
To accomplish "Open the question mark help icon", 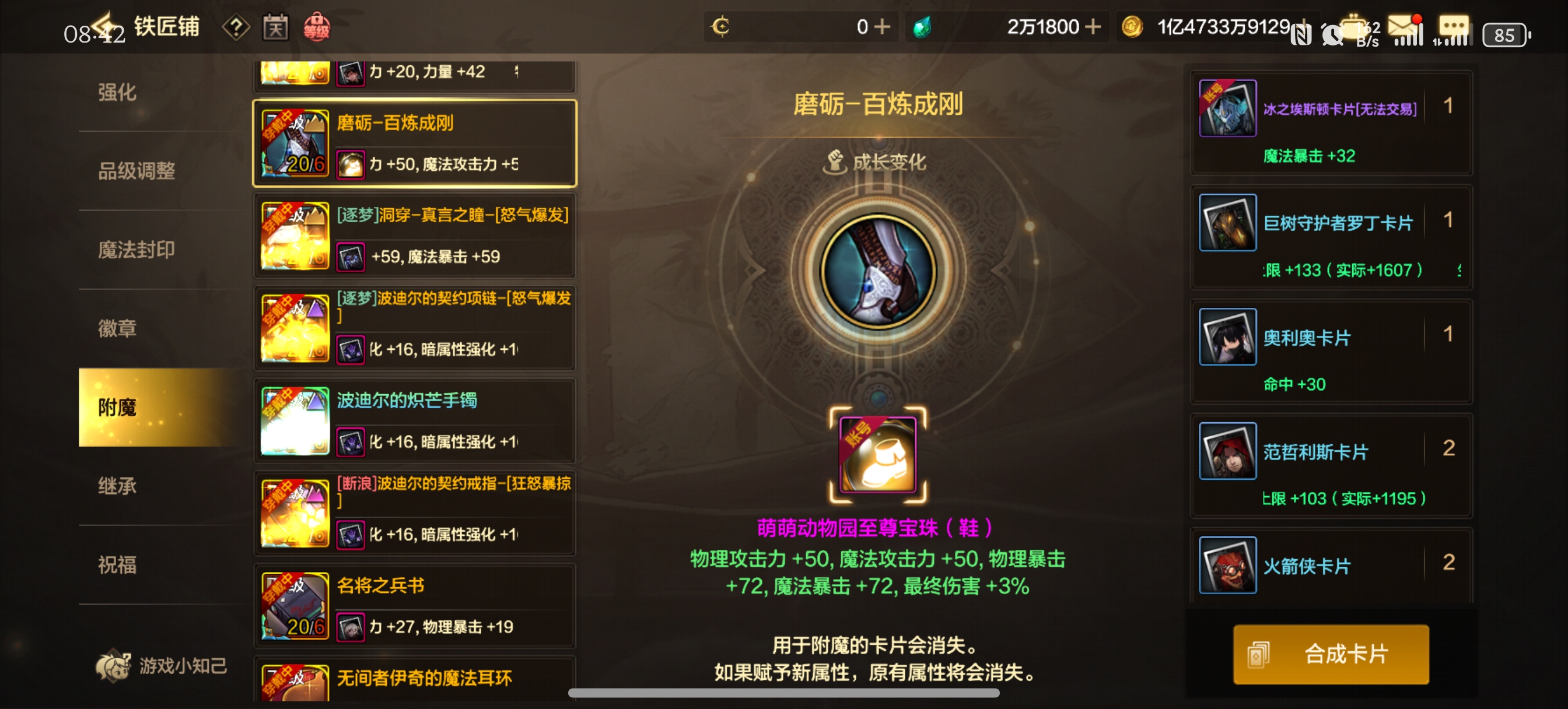I will (x=236, y=27).
